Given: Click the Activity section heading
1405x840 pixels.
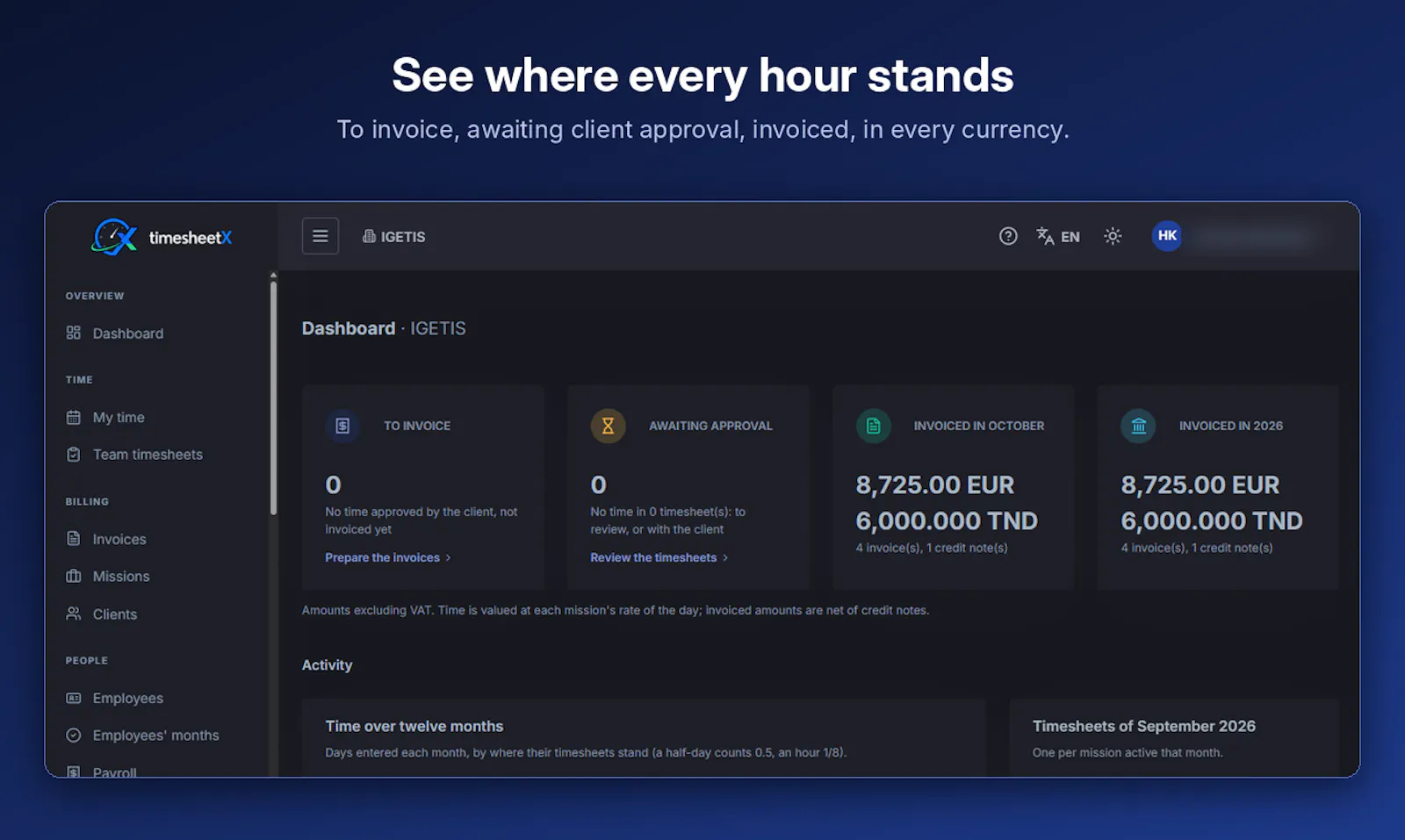Looking at the screenshot, I should click(x=327, y=664).
